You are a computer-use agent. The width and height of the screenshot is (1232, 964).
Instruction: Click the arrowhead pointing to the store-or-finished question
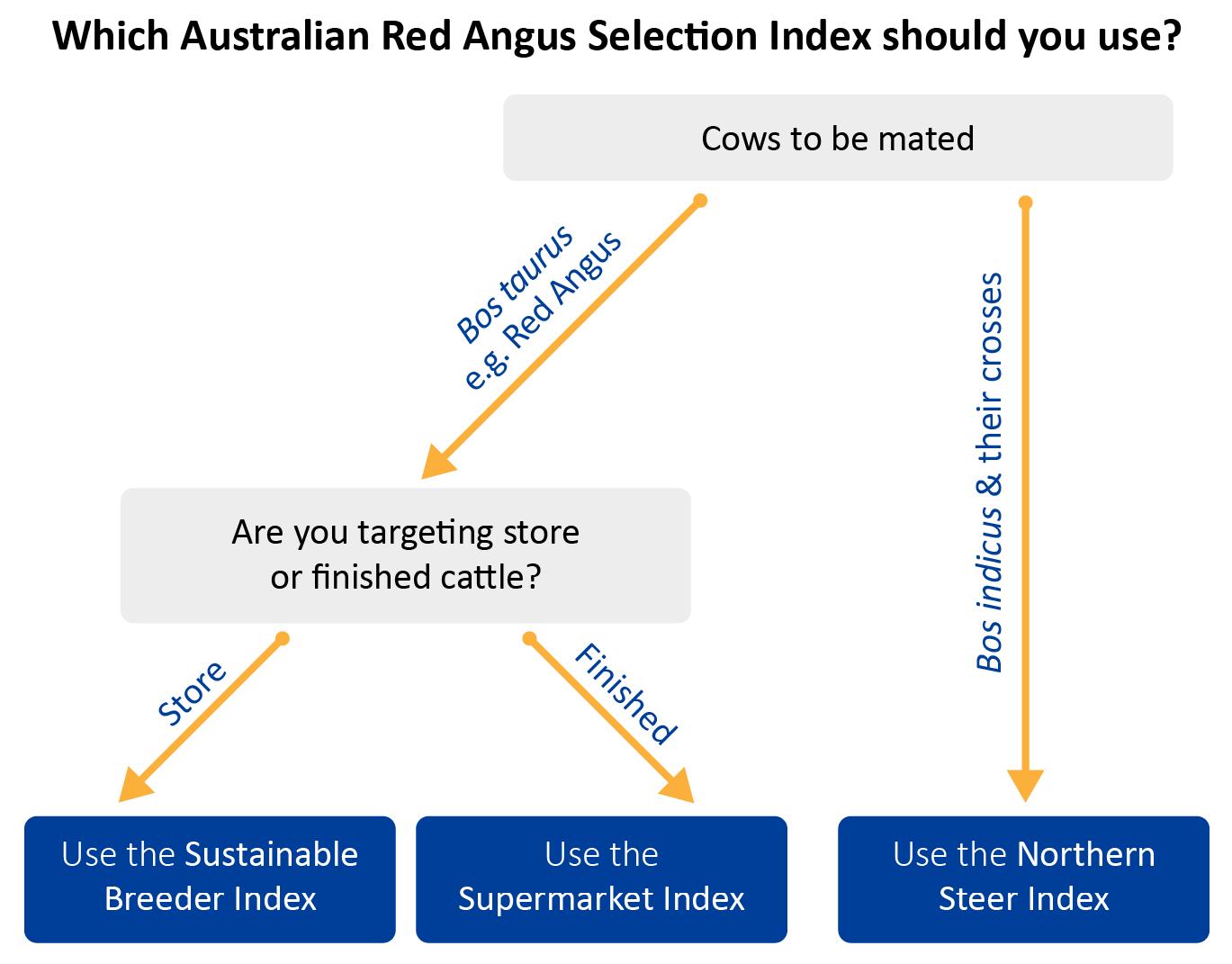[439, 460]
